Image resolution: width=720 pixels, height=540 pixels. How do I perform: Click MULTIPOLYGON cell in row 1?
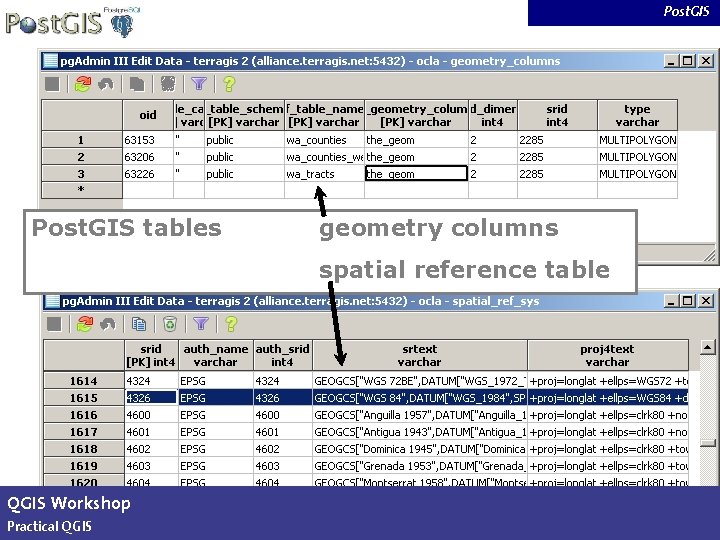click(637, 140)
